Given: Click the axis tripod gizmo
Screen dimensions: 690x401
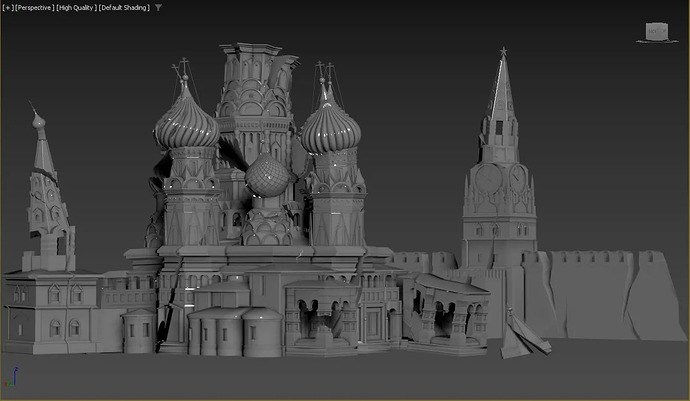Looking at the screenshot, I should point(11,377).
